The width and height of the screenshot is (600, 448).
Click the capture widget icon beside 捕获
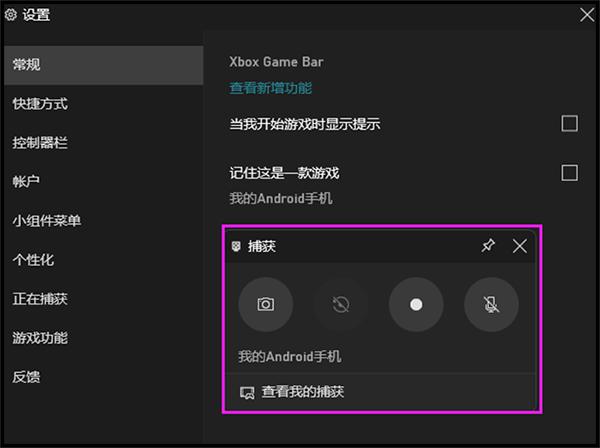pos(236,246)
